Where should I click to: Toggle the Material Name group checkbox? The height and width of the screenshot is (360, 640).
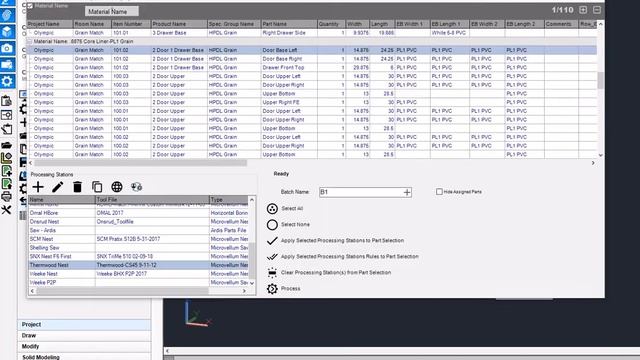[30, 6]
